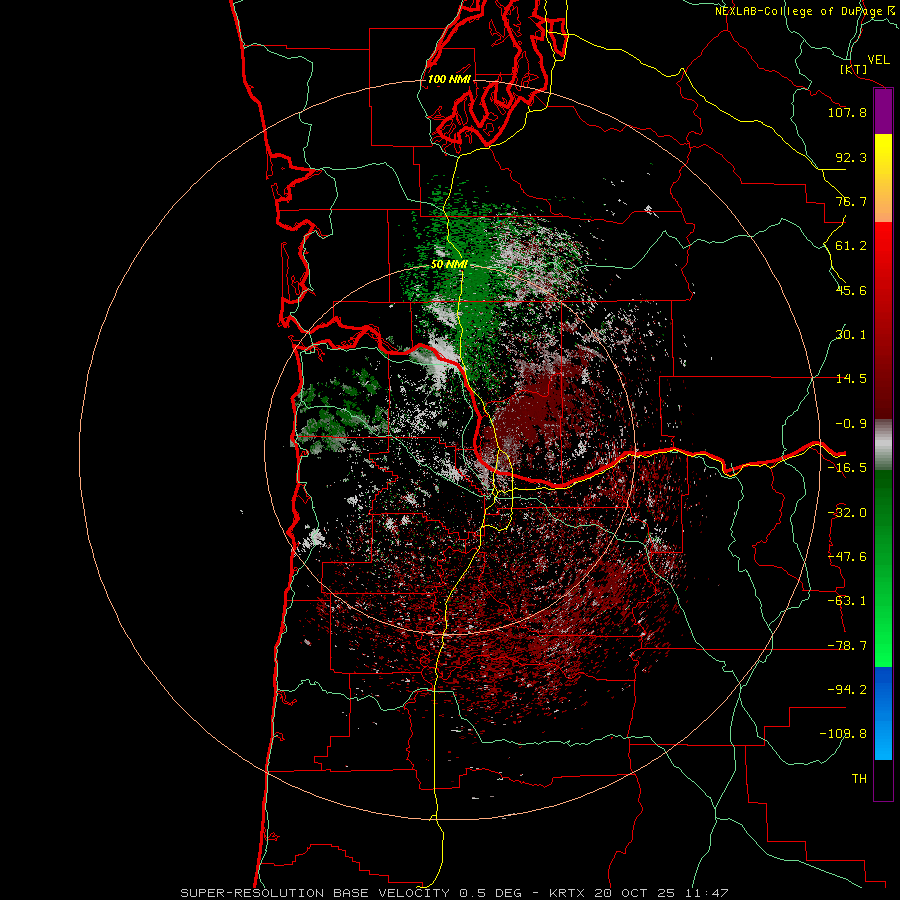Click the 30.1 velocity scale value
This screenshot has height=900, width=900.
click(851, 335)
